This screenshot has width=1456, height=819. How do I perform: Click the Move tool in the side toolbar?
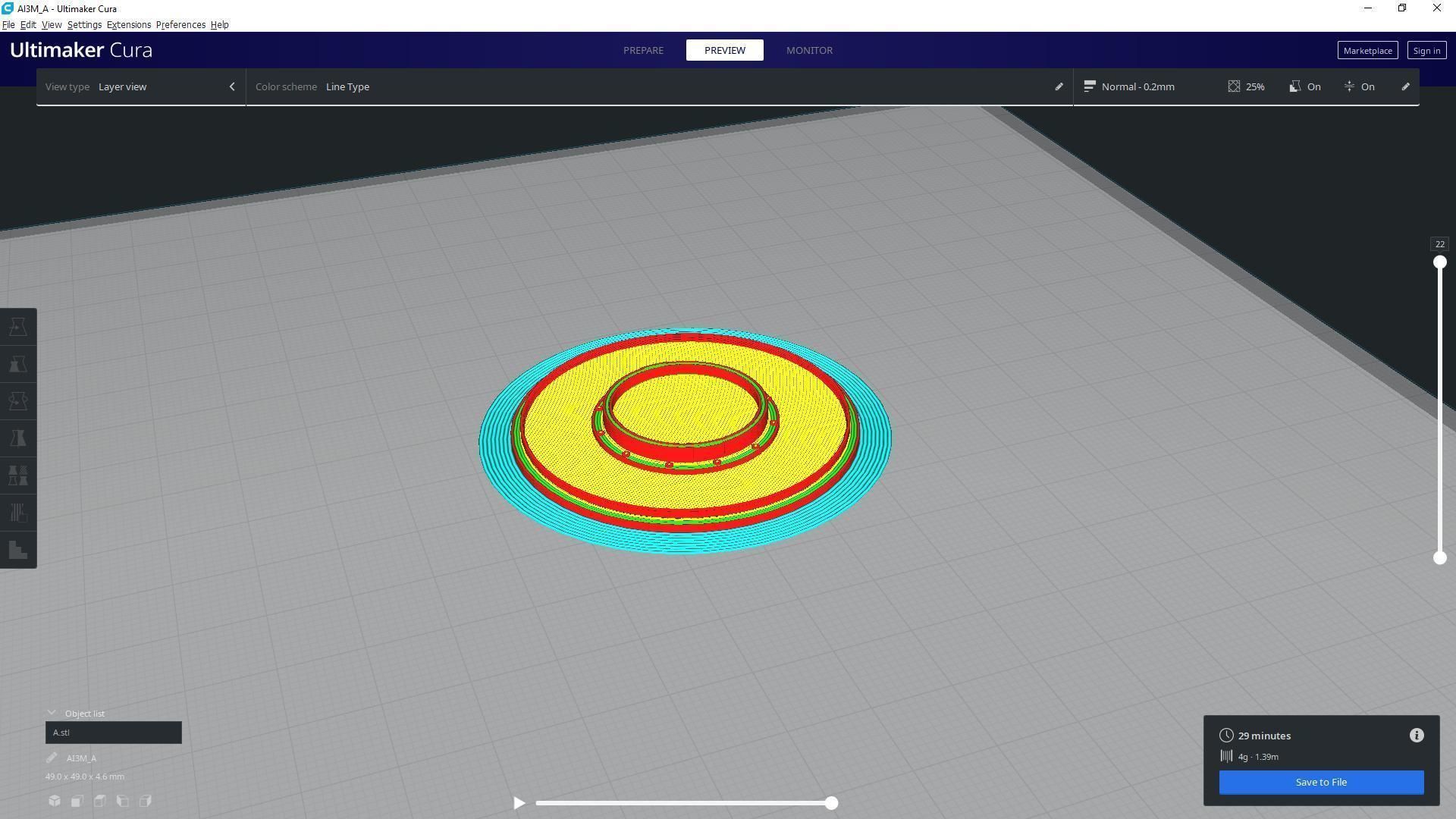tap(18, 327)
